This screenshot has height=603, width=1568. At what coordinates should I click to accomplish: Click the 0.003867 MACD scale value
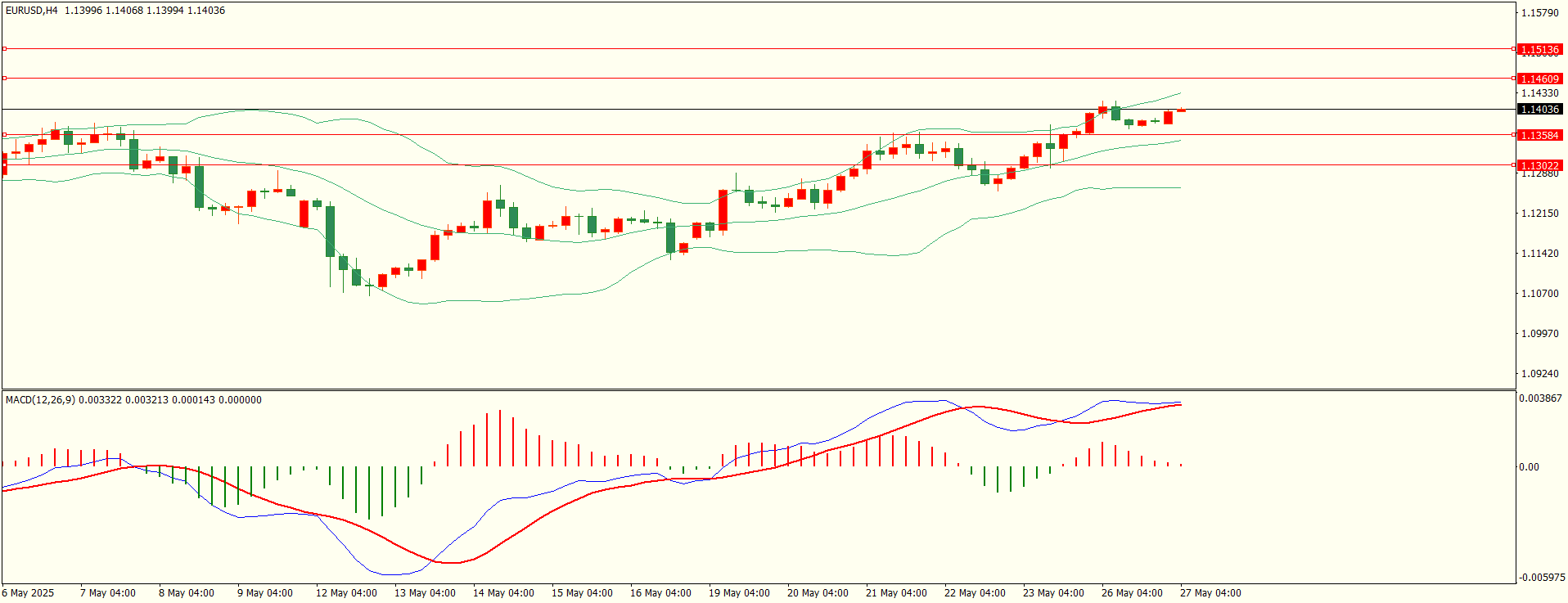point(1540,398)
